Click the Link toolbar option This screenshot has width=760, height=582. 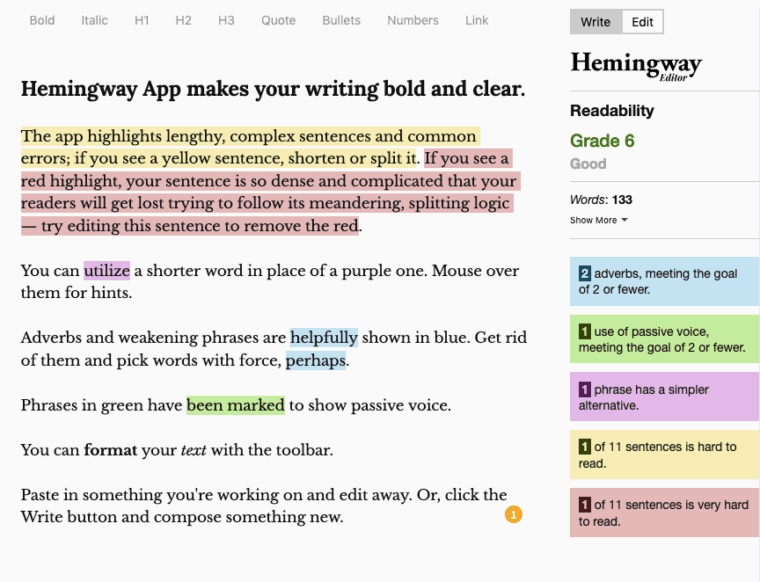pyautogui.click(x=477, y=20)
